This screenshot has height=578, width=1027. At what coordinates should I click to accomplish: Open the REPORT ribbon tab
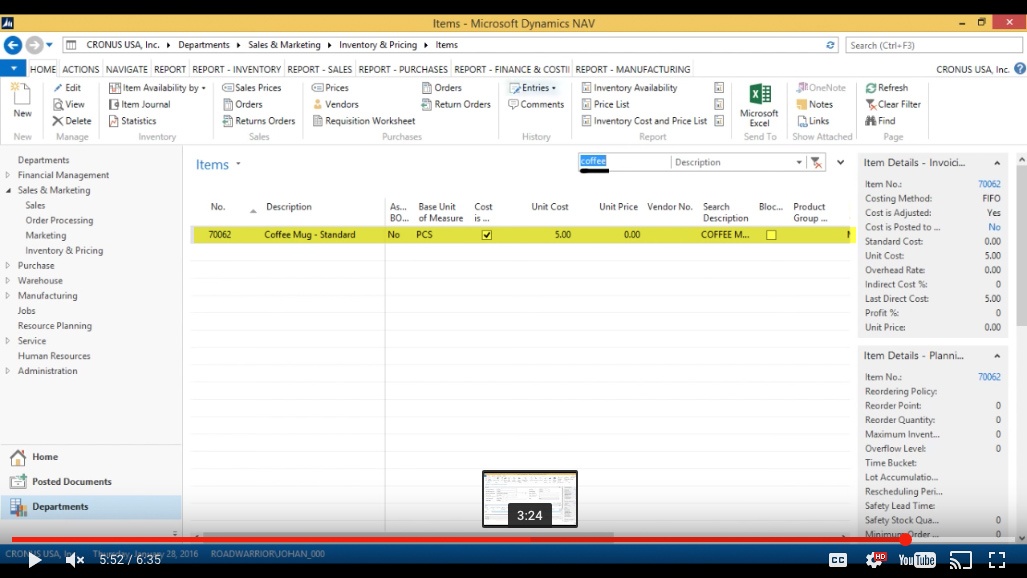tap(170, 69)
